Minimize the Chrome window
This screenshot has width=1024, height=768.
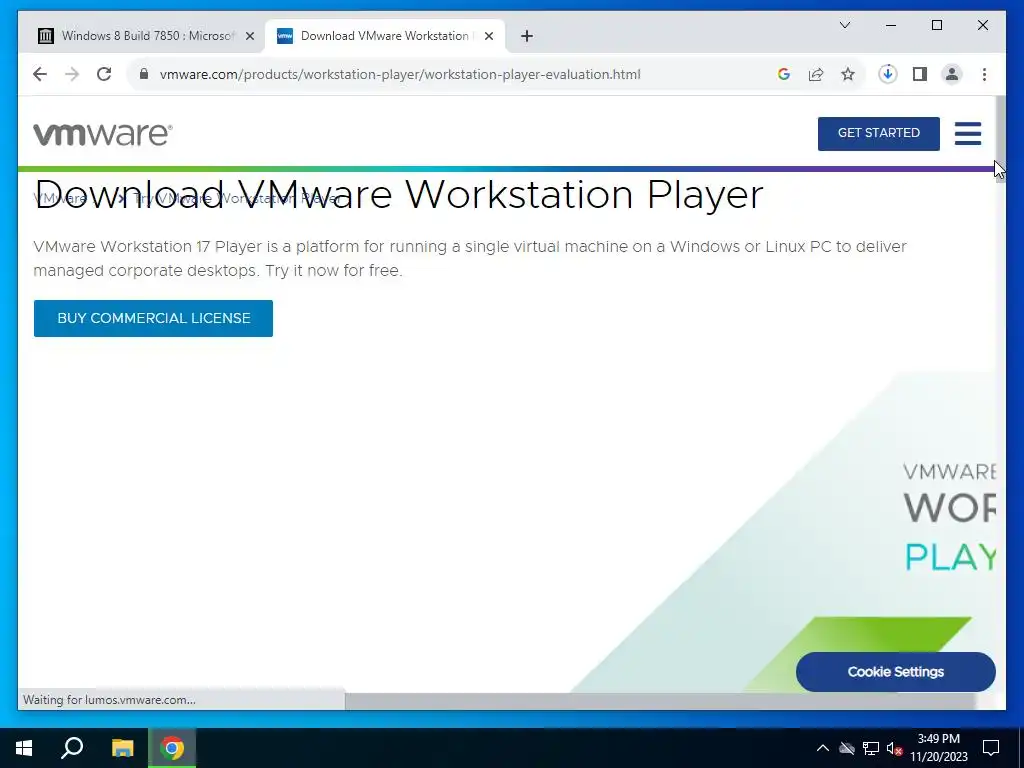(891, 25)
